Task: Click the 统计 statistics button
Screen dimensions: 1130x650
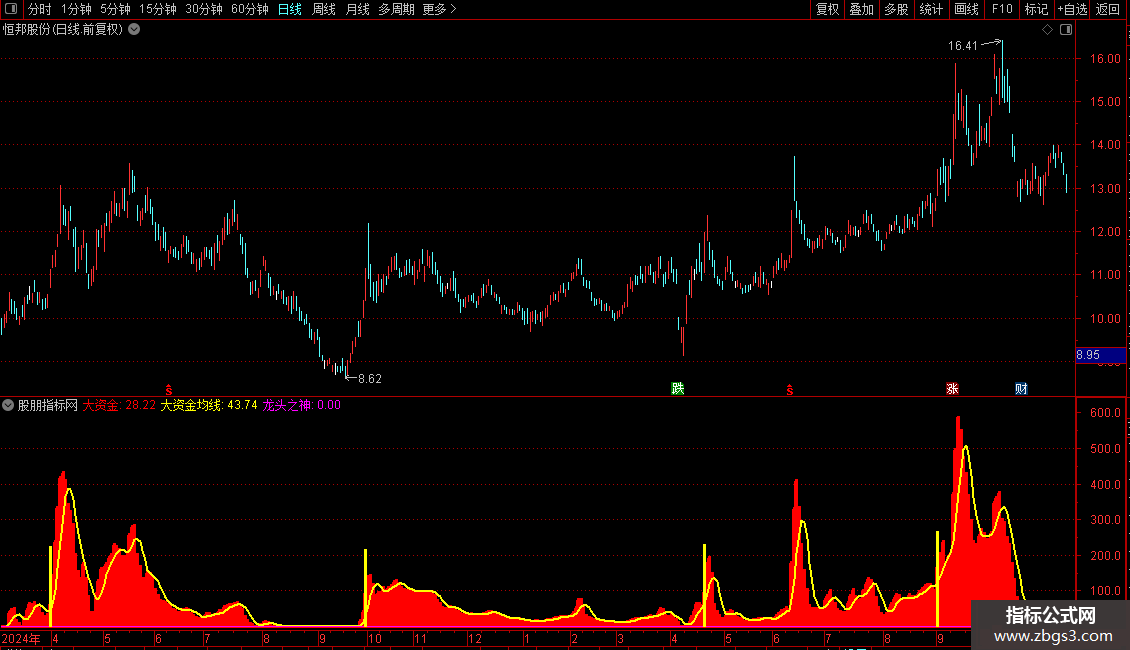Action: pyautogui.click(x=931, y=9)
